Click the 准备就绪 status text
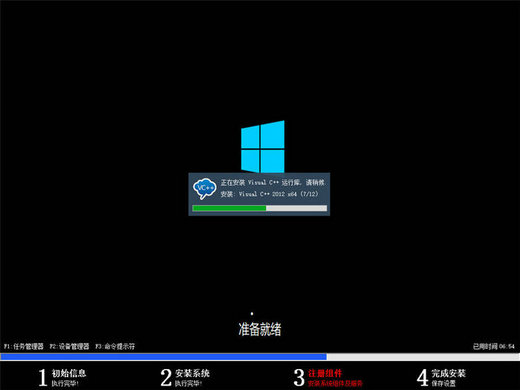520x390 pixels. [260, 329]
